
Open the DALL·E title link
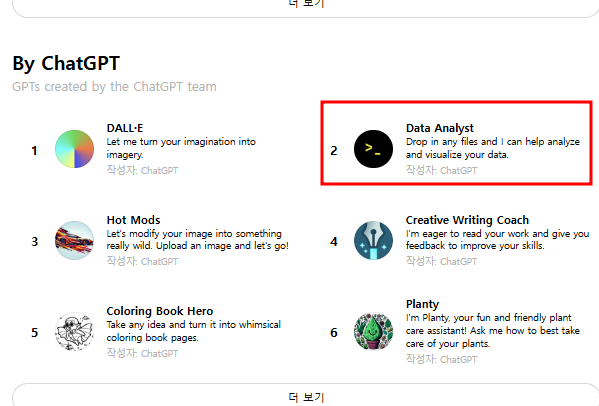click(125, 128)
